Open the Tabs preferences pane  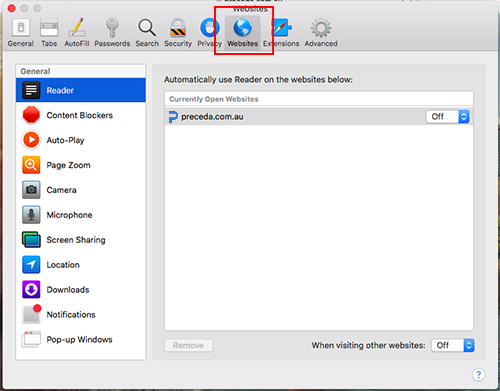[x=49, y=33]
